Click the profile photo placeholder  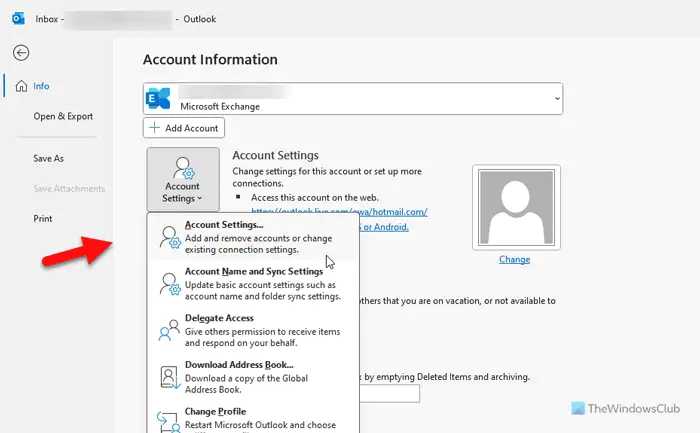coord(516,207)
